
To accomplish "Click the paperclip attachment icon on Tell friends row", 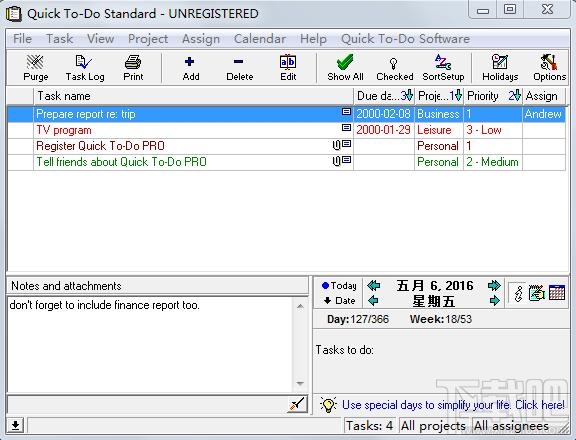I will [336, 161].
